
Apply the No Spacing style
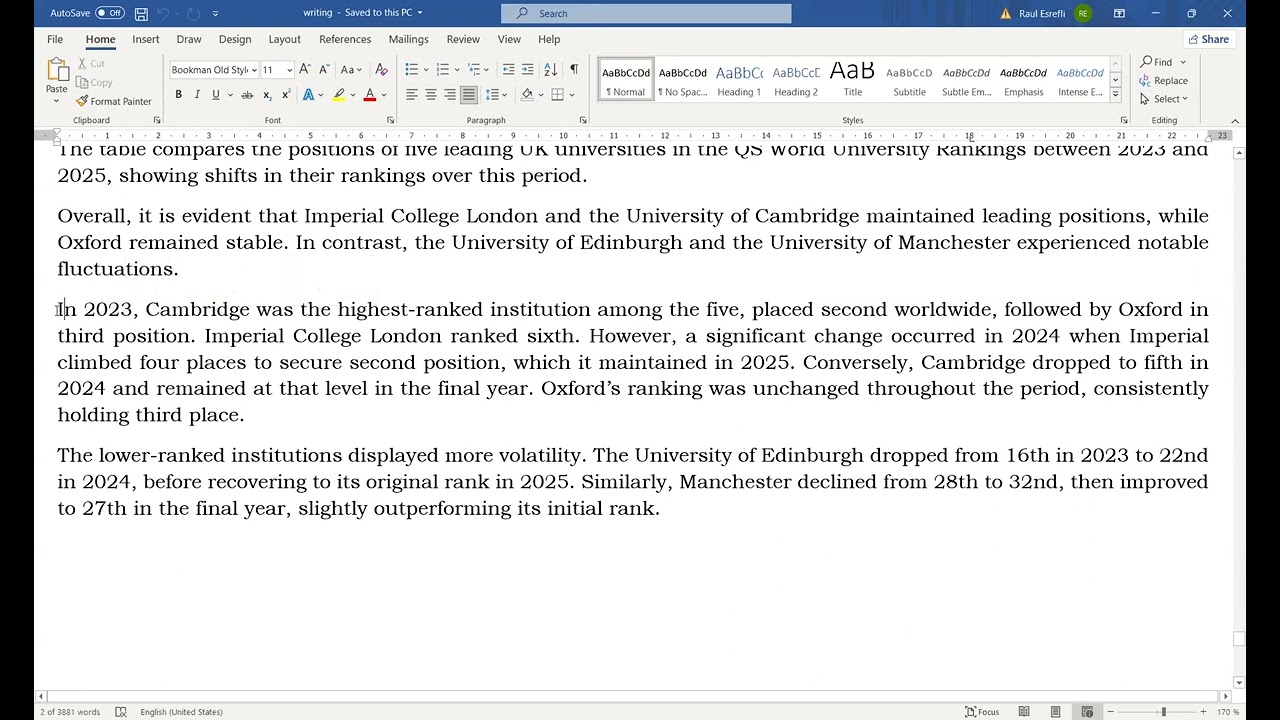(x=682, y=80)
